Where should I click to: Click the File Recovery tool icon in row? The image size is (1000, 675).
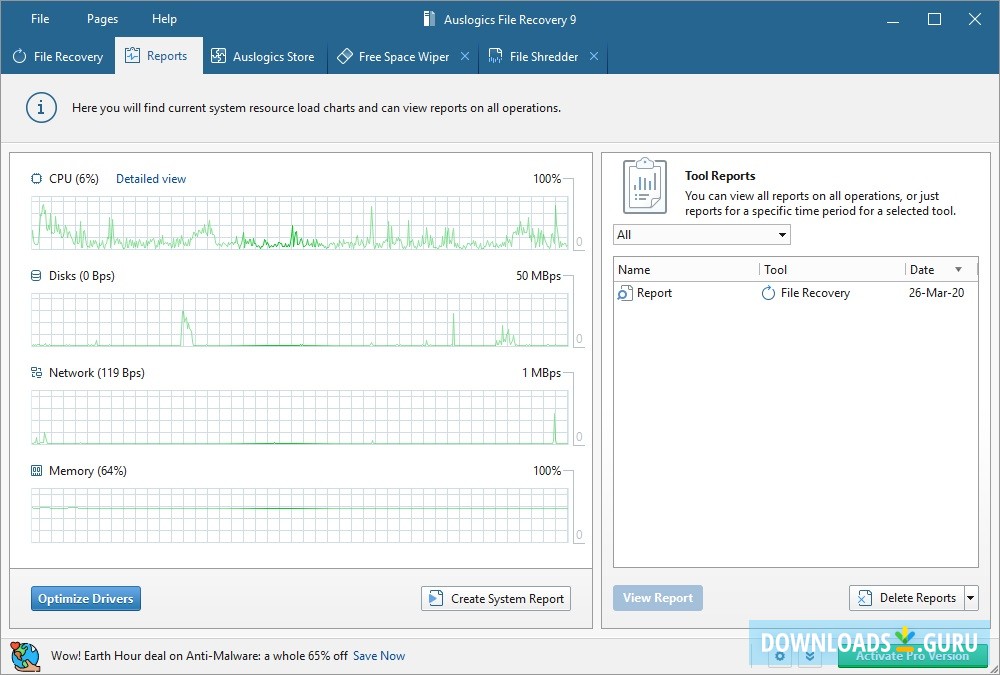pos(768,293)
